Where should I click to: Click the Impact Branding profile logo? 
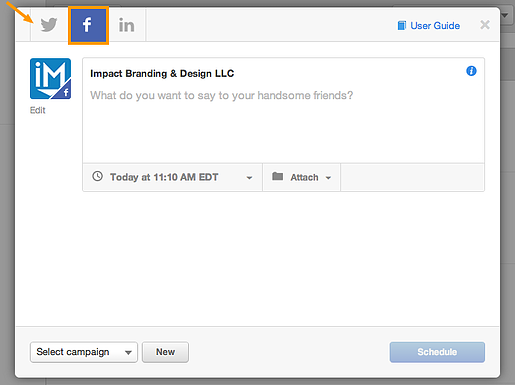pos(50,79)
